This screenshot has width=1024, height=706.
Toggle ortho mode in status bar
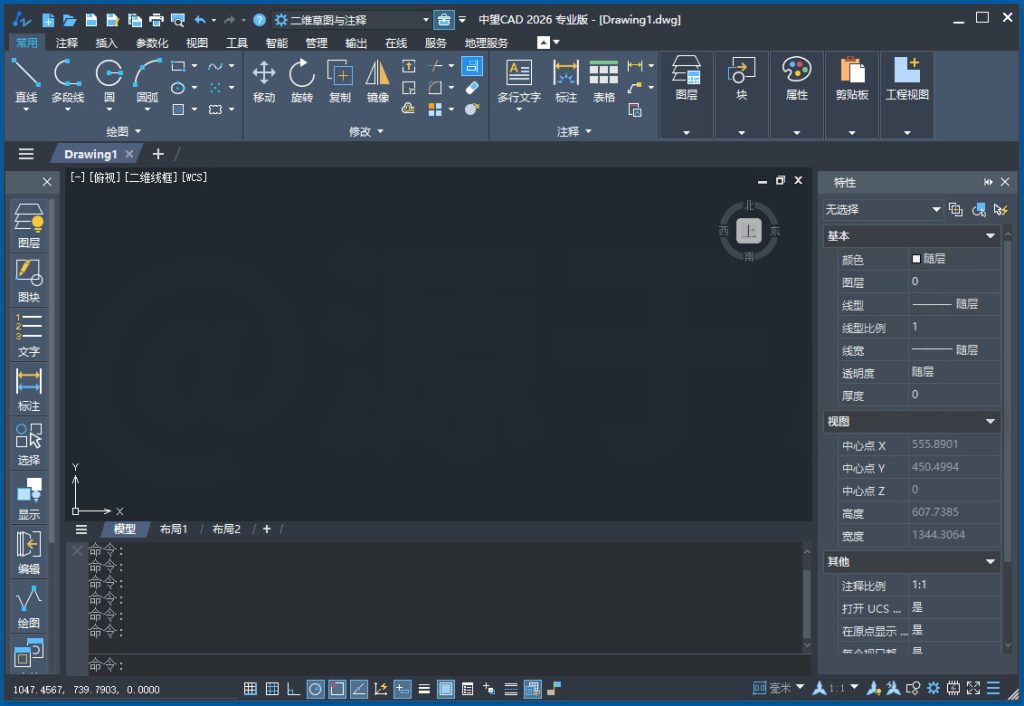pyautogui.click(x=293, y=688)
